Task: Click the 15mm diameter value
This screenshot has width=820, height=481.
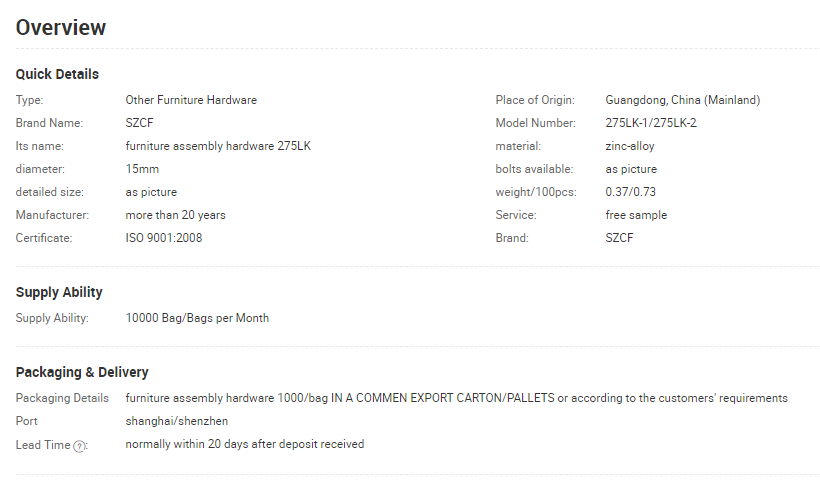Action: (142, 169)
